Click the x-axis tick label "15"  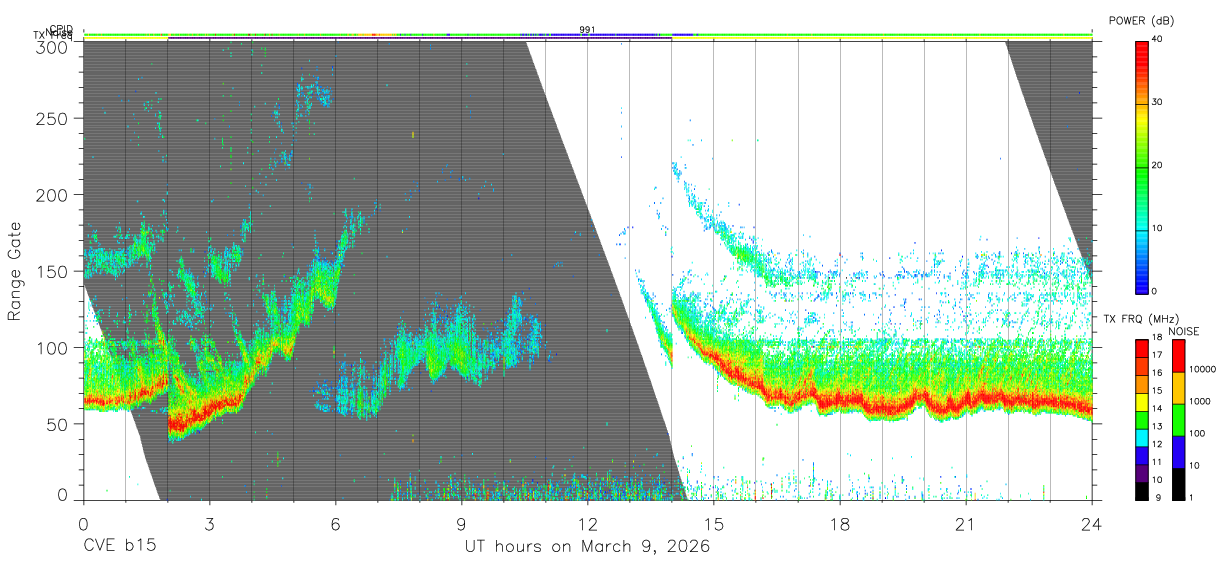(713, 524)
